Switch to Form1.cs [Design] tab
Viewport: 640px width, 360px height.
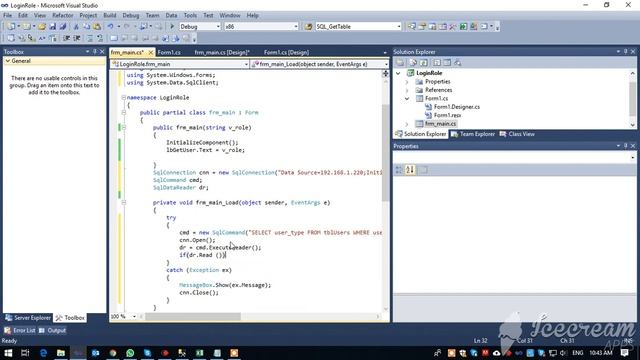coord(286,52)
